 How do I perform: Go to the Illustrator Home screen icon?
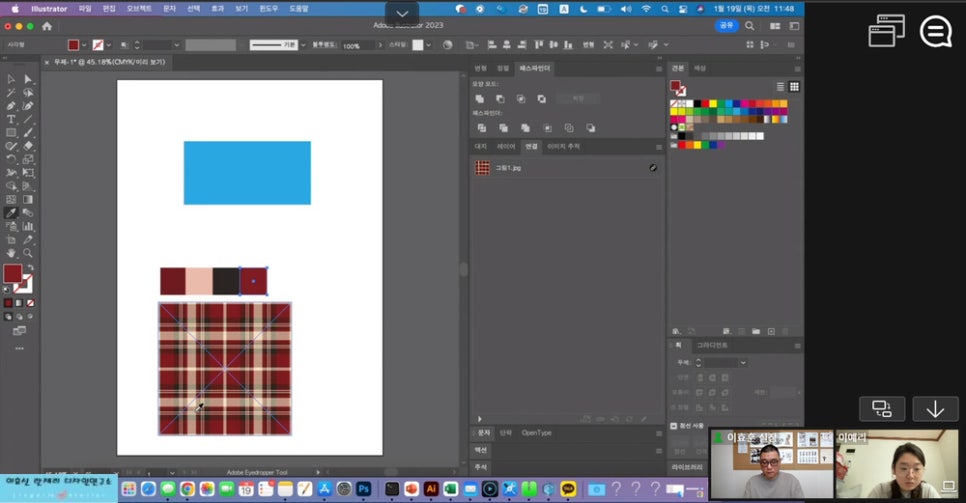tap(47, 26)
